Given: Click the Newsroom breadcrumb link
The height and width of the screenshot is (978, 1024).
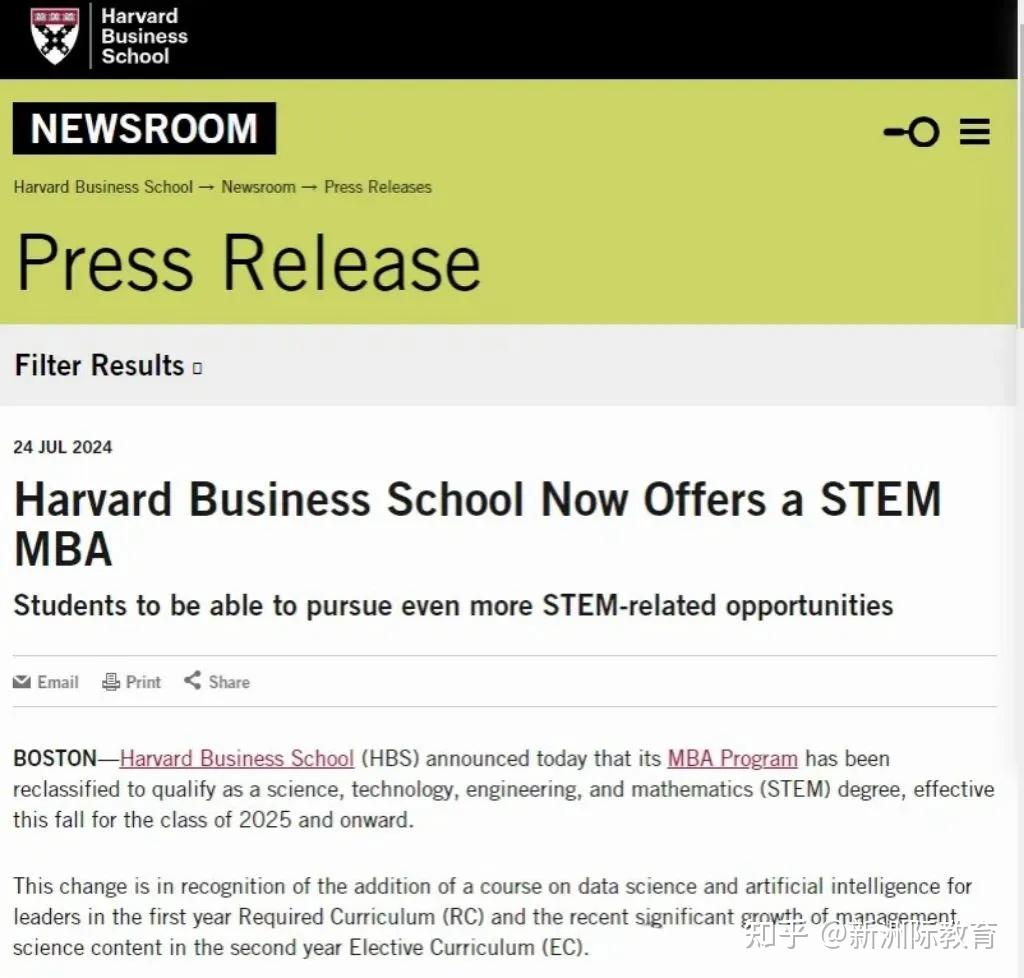Looking at the screenshot, I should [258, 187].
